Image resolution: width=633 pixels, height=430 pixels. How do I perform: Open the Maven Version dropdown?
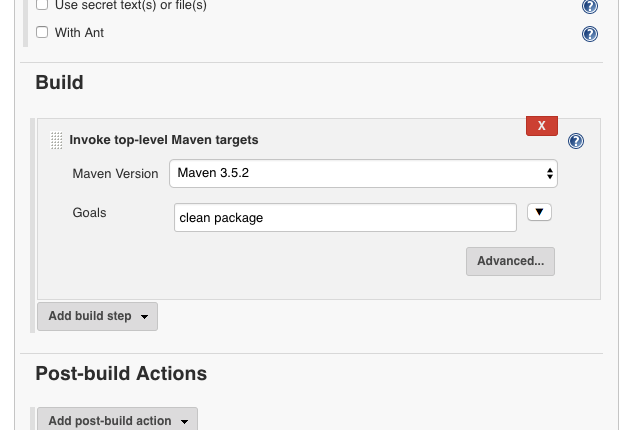coord(363,173)
